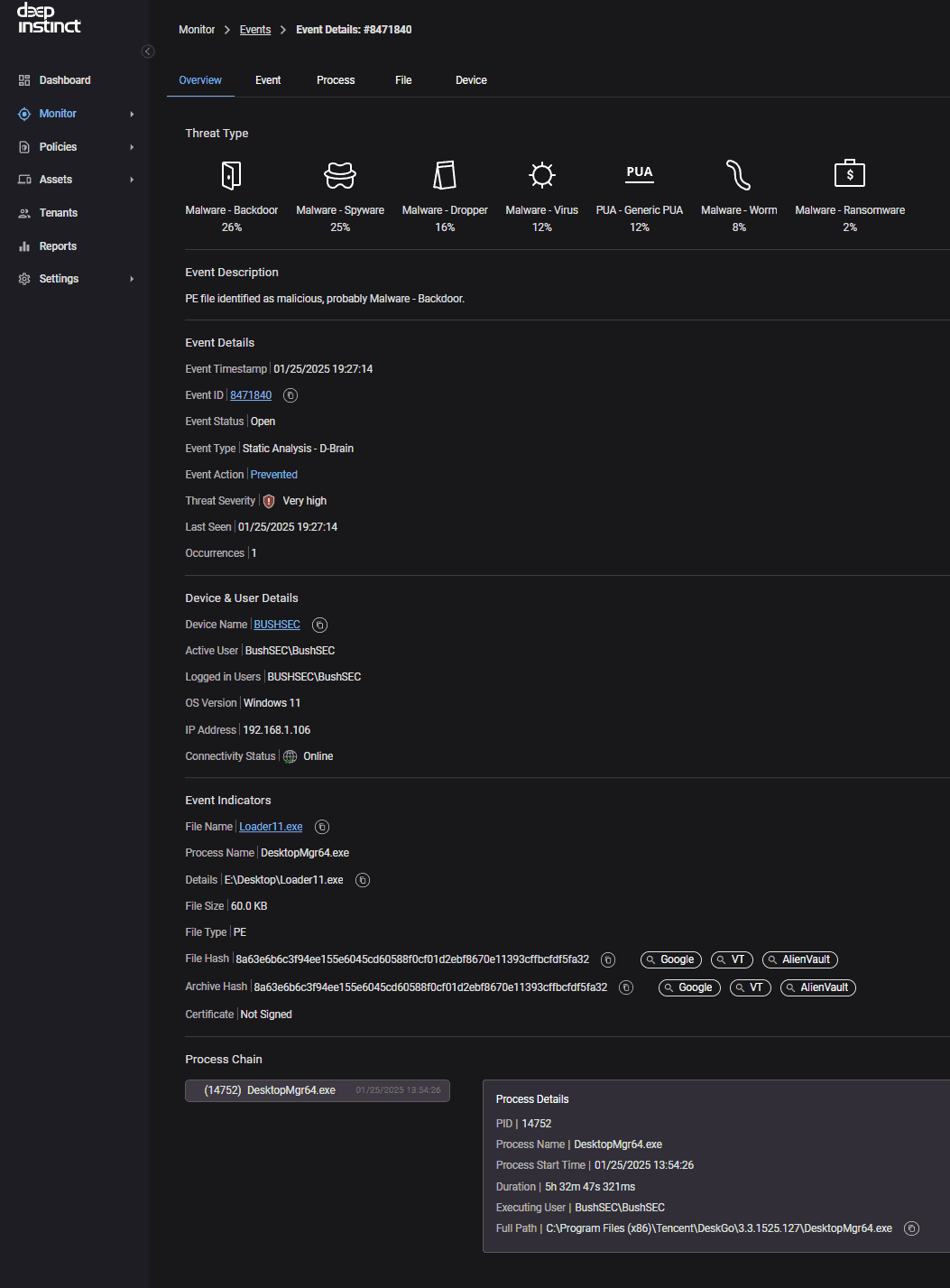Click the Very high severity shield icon
This screenshot has height=1288, width=950.
point(269,501)
